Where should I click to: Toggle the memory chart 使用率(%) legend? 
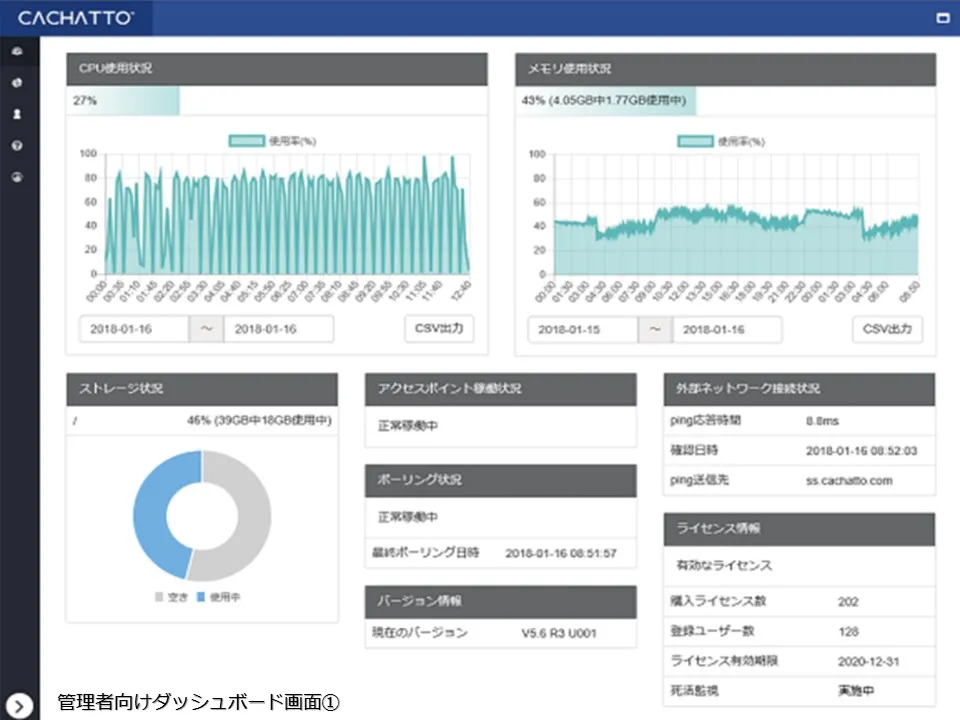point(721,141)
